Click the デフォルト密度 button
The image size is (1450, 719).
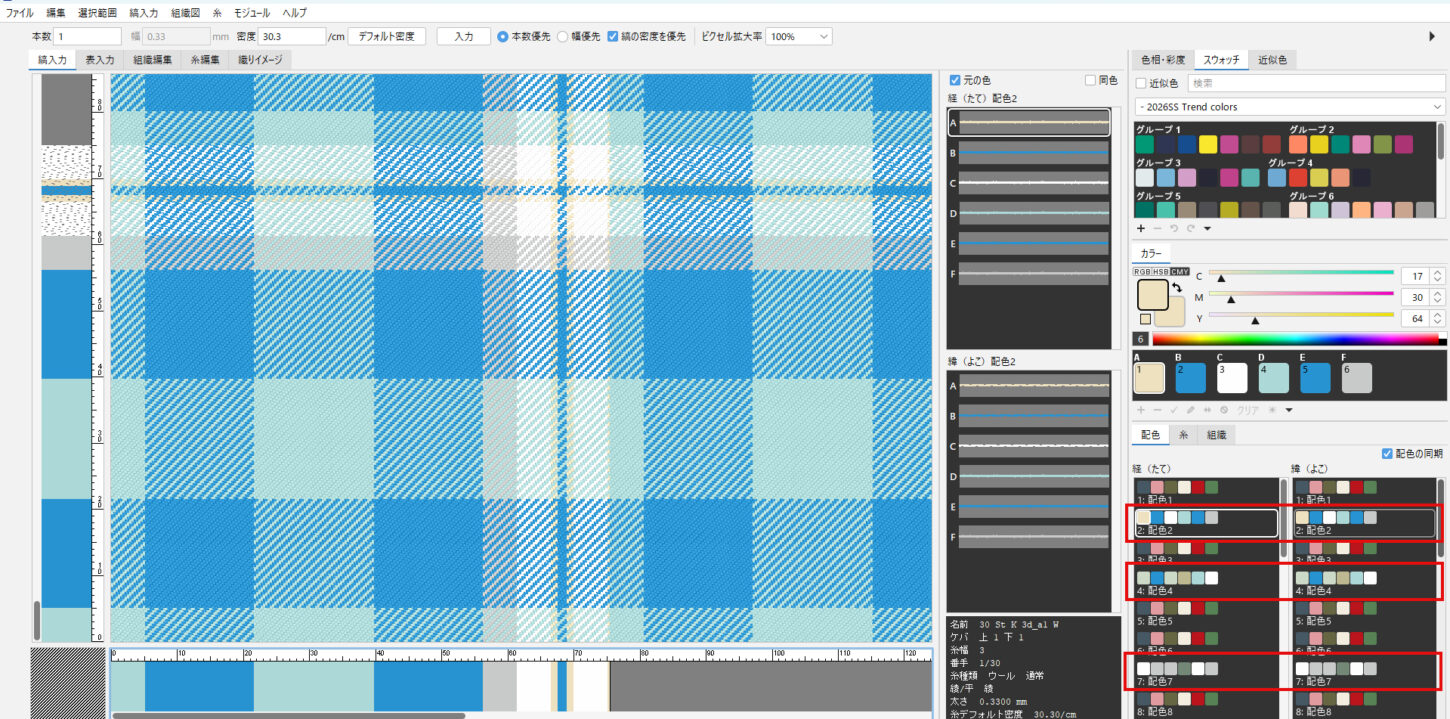click(x=386, y=36)
